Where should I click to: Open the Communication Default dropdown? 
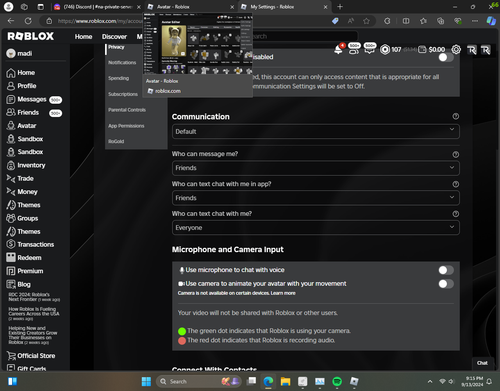(x=316, y=132)
